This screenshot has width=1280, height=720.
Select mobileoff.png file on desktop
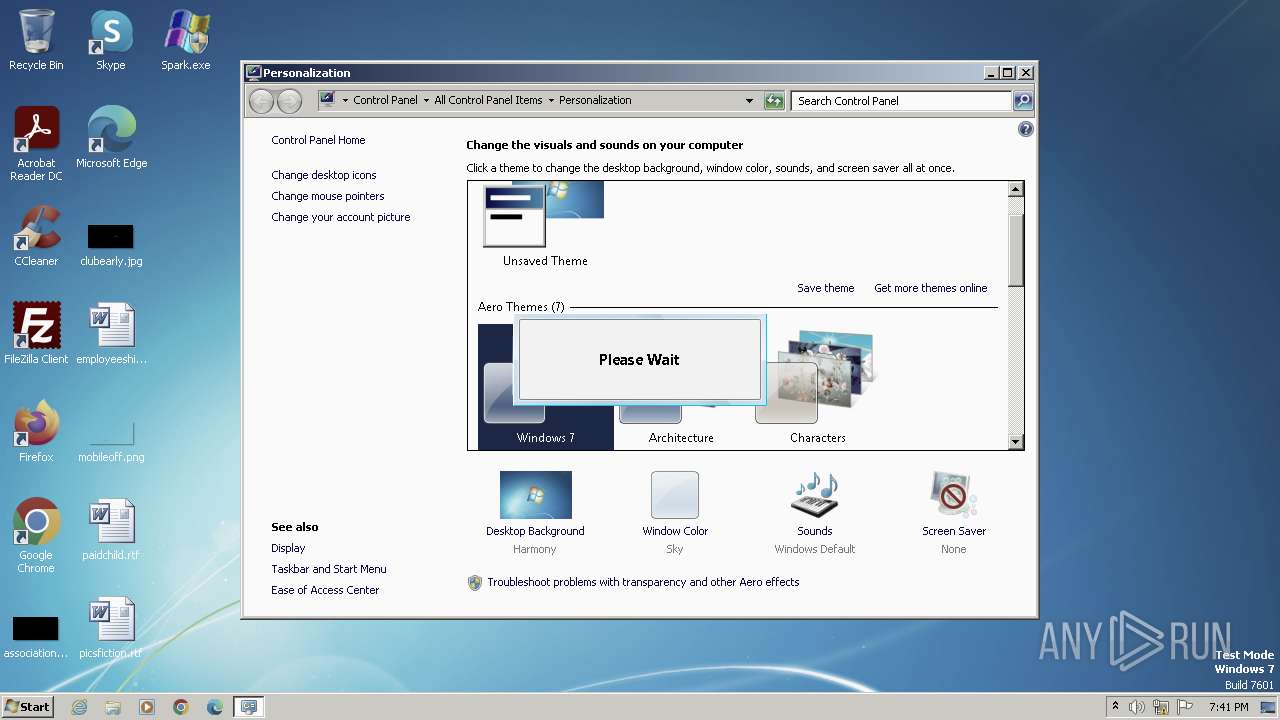(111, 442)
